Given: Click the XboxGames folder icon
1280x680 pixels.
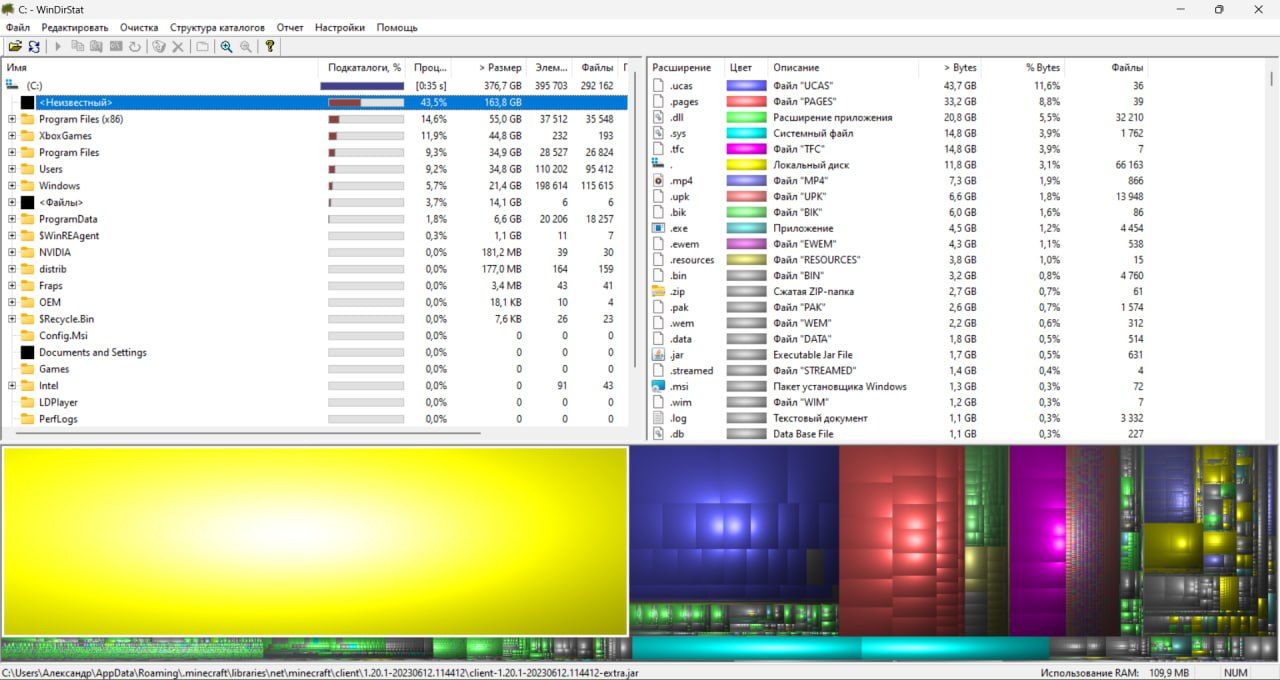Looking at the screenshot, I should coord(28,136).
